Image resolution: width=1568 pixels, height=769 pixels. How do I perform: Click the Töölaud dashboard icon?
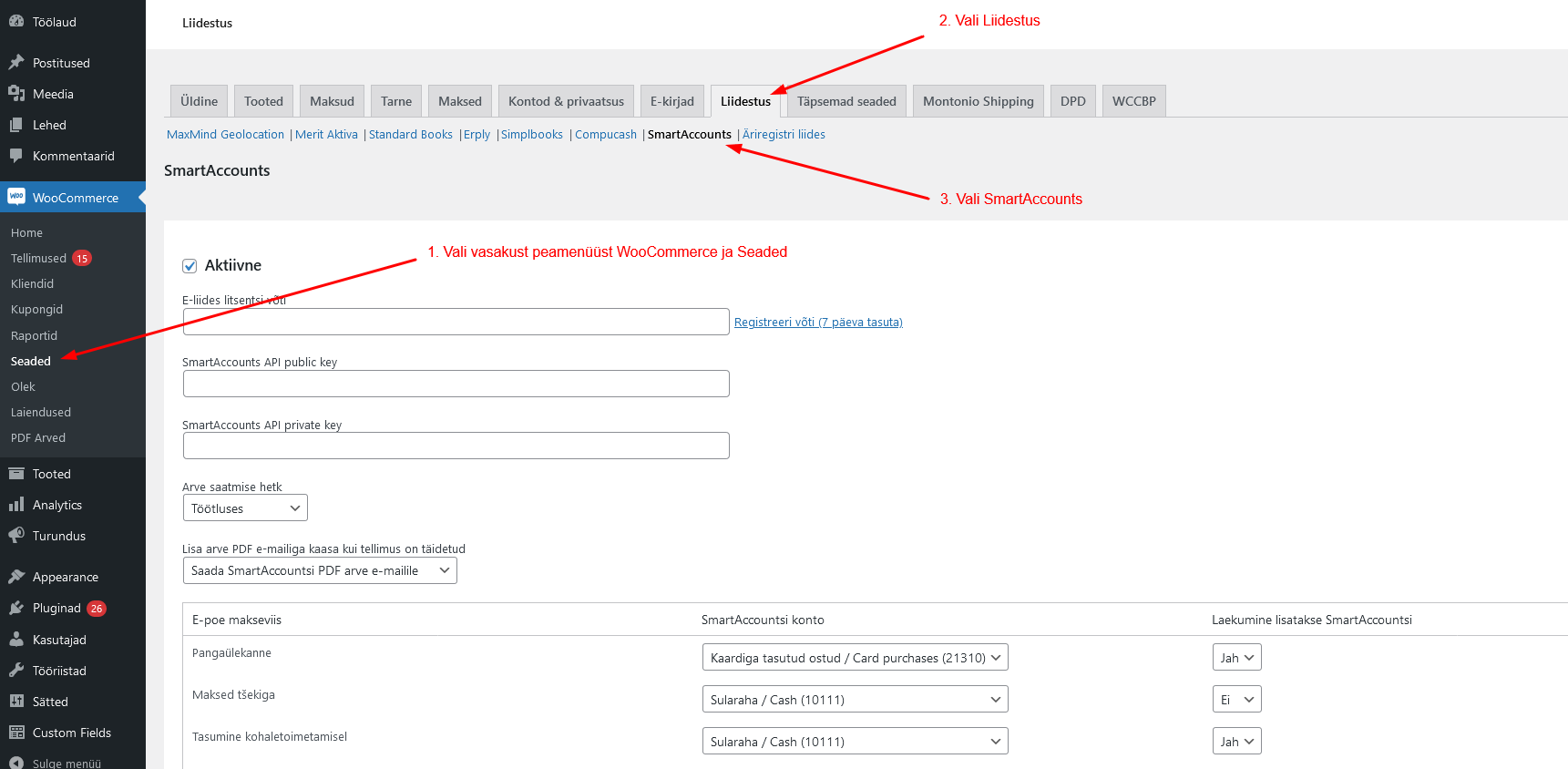(16, 22)
